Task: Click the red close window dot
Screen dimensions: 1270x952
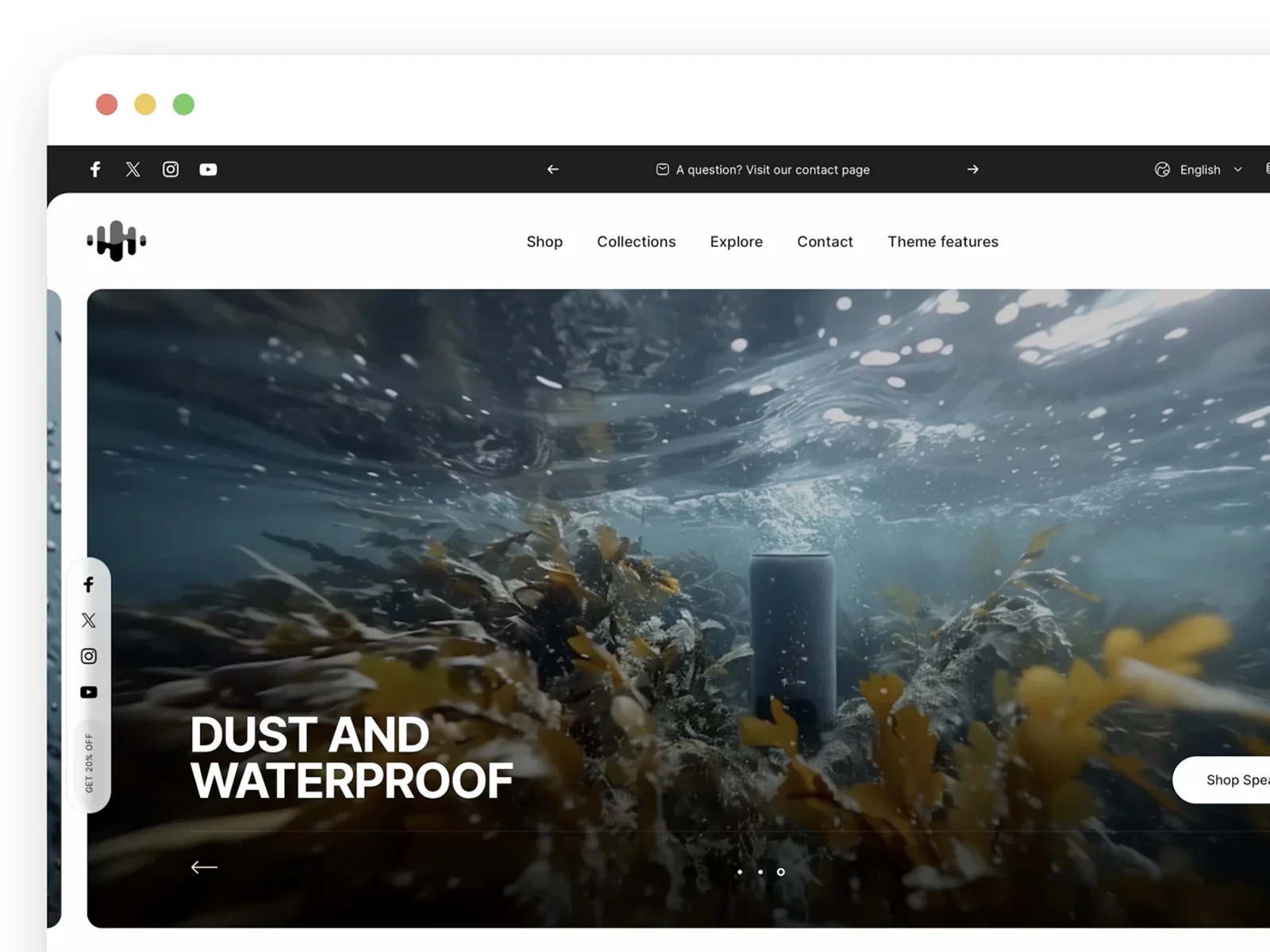Action: (x=106, y=105)
